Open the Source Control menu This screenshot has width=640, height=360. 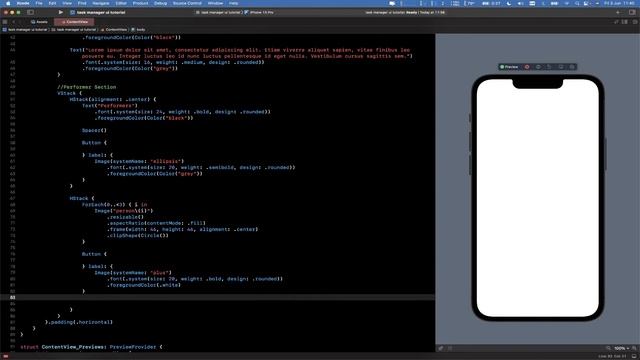187,3
